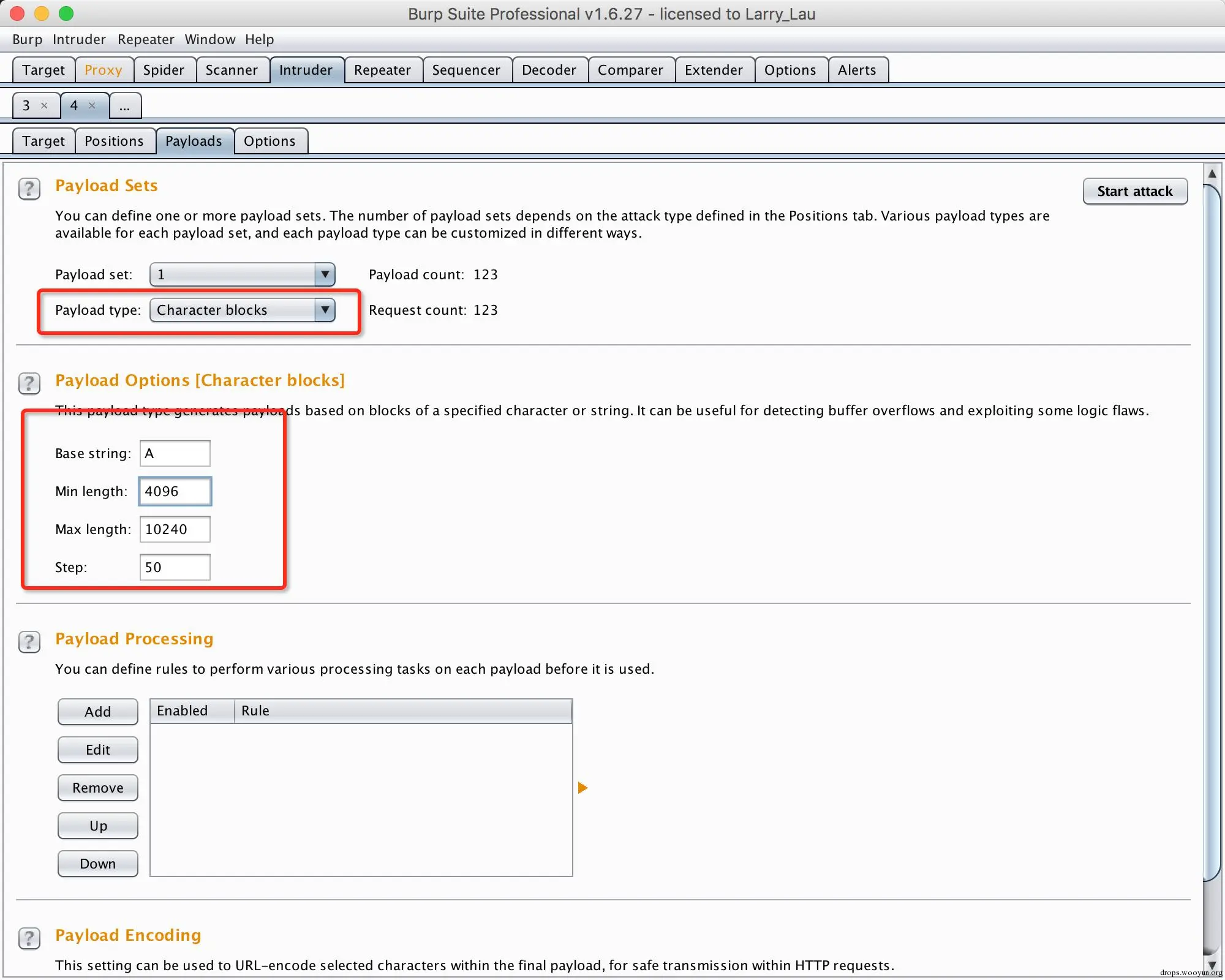Open the Repeater main tab
1225x980 pixels.
[x=382, y=70]
